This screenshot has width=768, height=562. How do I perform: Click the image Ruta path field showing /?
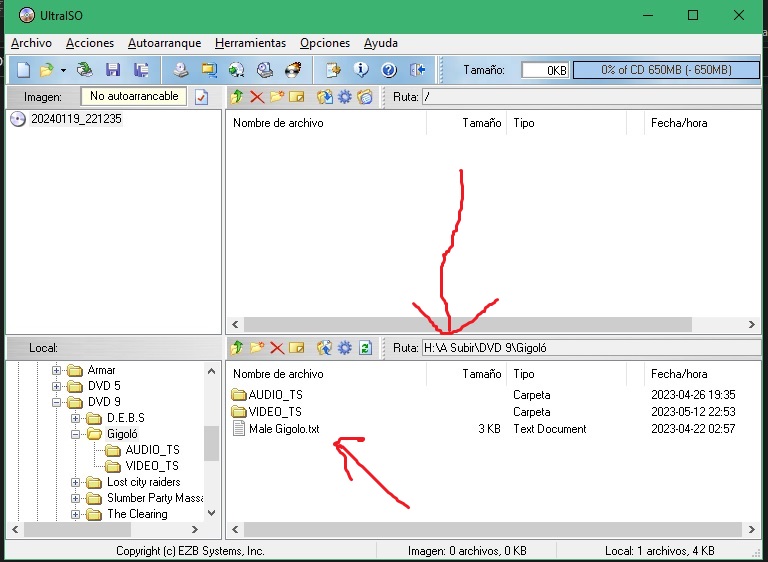click(x=591, y=97)
